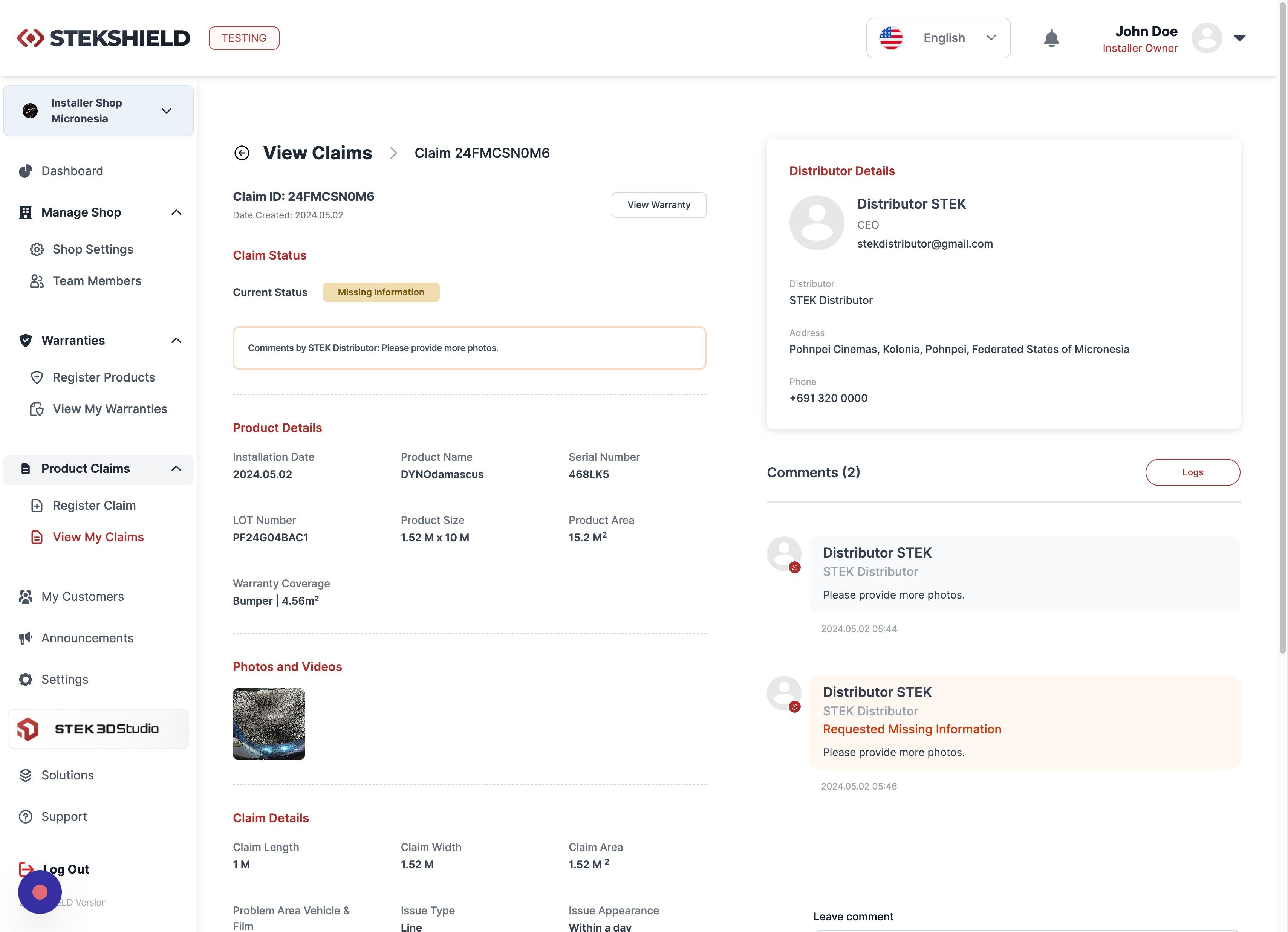Click the comment timestamp 2024.05.02 05:44

[859, 629]
